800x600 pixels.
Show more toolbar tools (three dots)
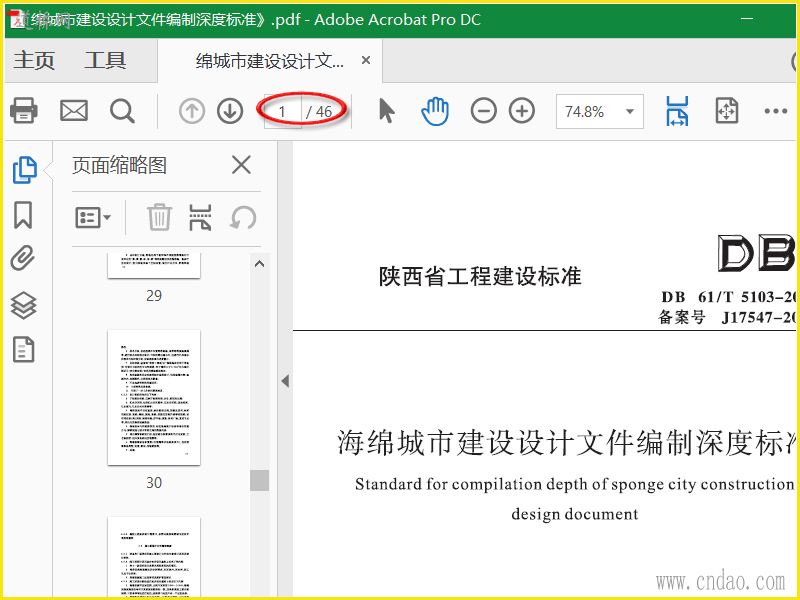pyautogui.click(x=776, y=111)
